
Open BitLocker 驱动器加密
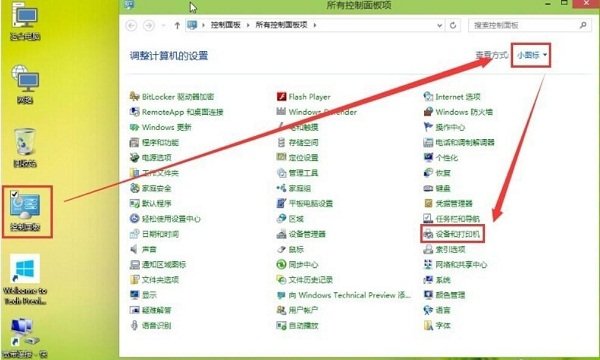pos(172,97)
